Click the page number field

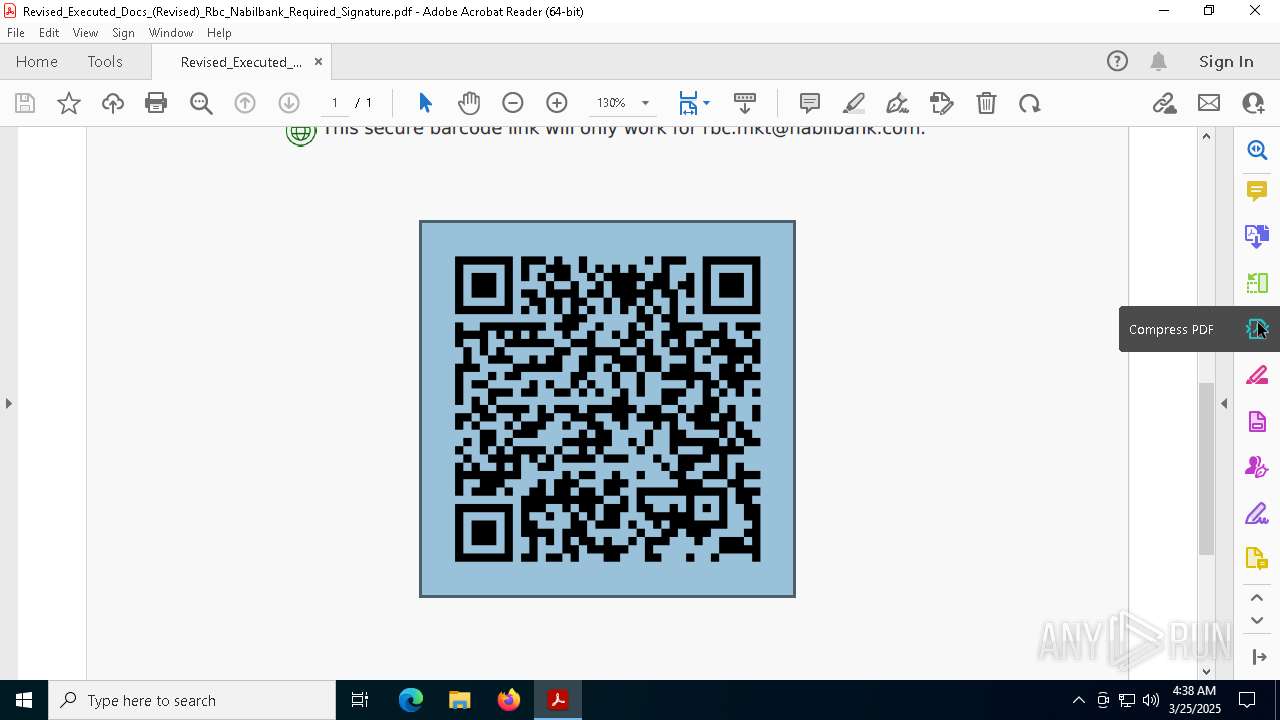(335, 103)
